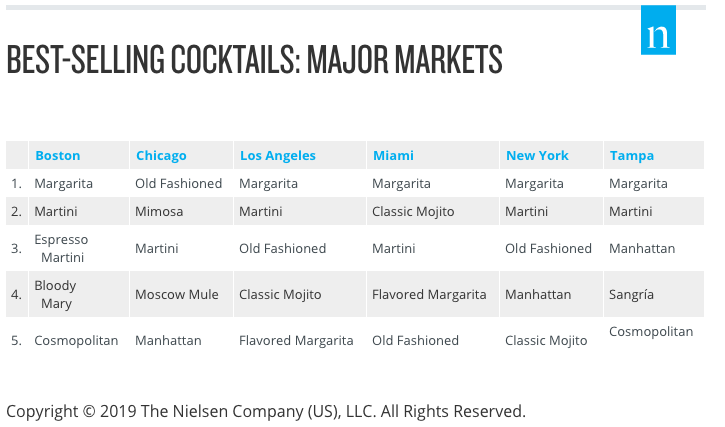This screenshot has height=427, width=725.
Task: Click the Best-Selling Cocktails title heading
Action: (254, 59)
